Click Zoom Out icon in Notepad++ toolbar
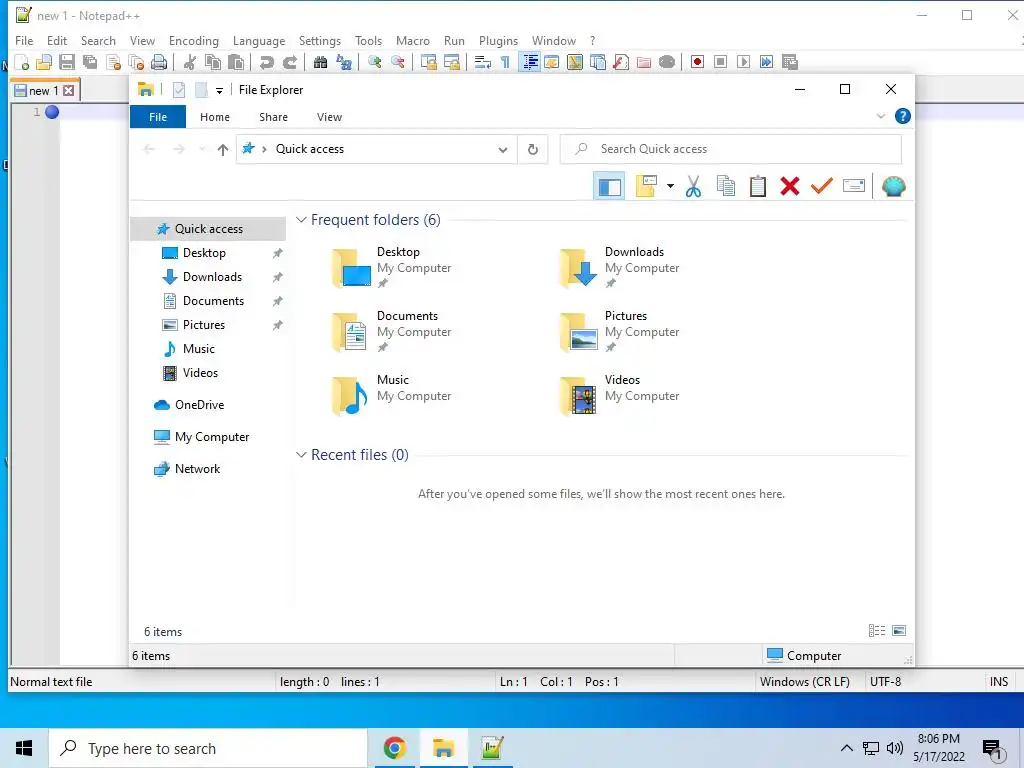The height and width of the screenshot is (768, 1024). pyautogui.click(x=398, y=63)
